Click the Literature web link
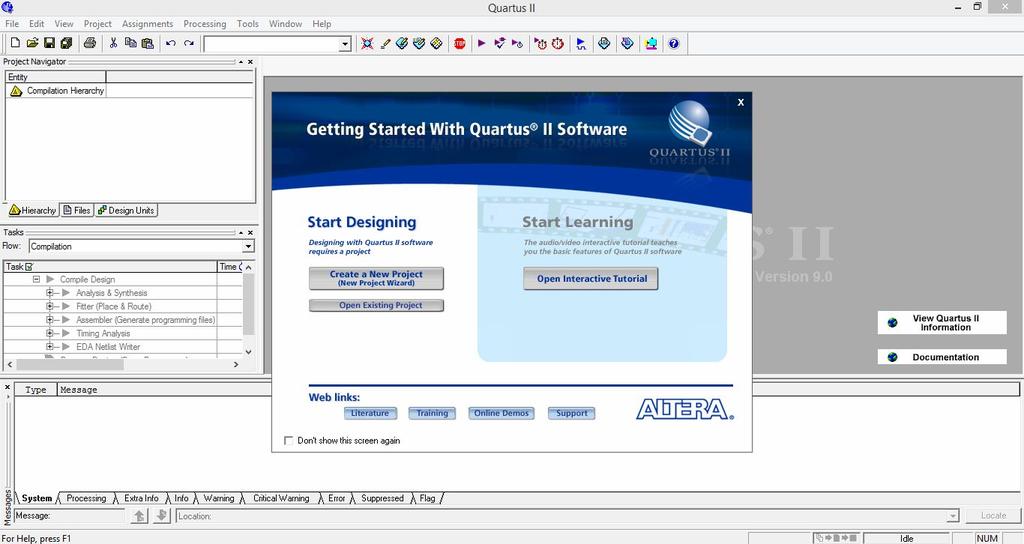This screenshot has height=544, width=1024. click(x=370, y=413)
